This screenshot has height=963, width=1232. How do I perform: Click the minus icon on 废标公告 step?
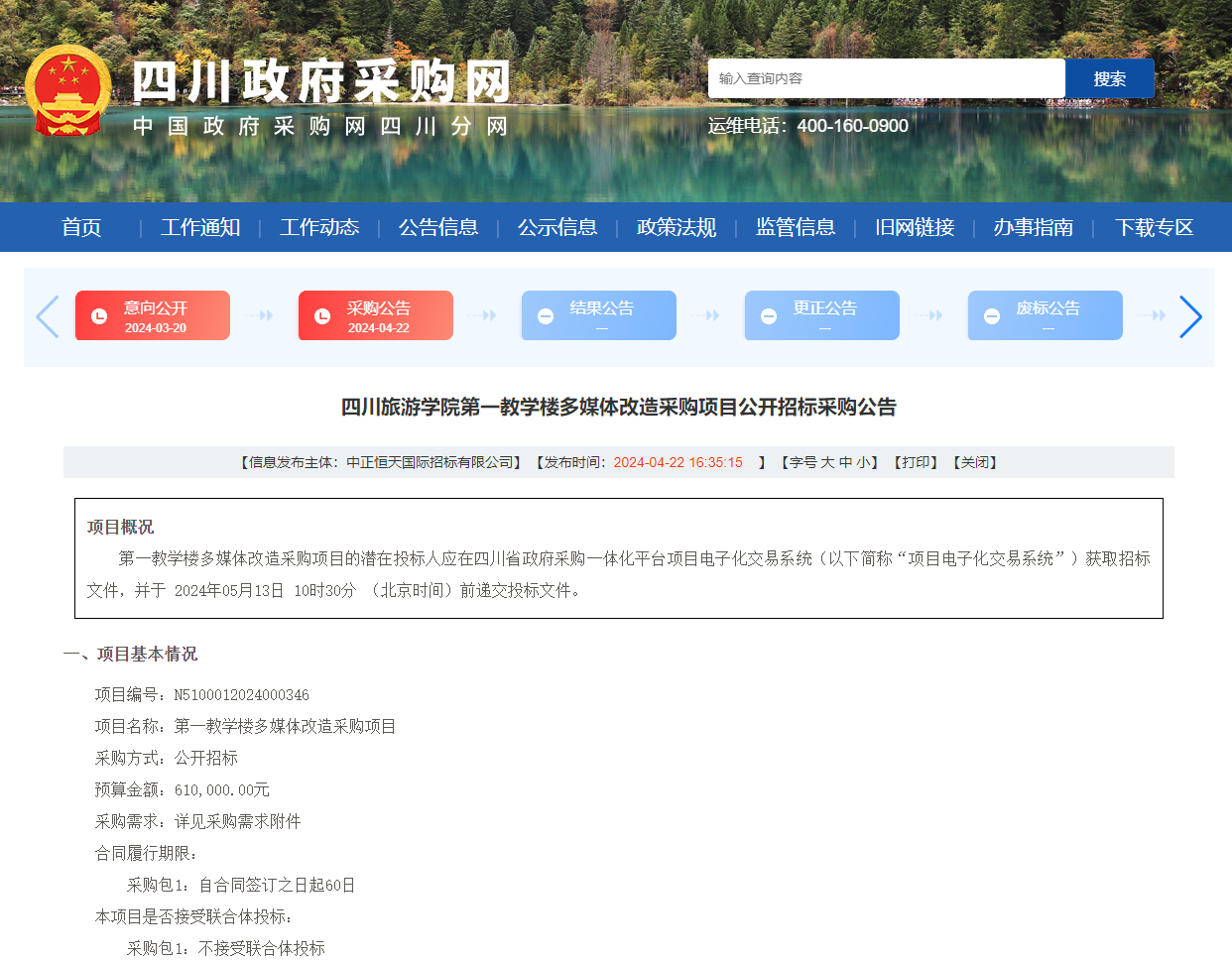point(992,316)
